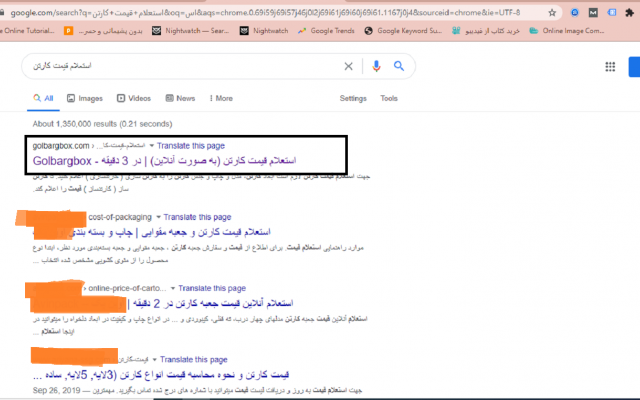Screen dimensions: 640x400
Task: Open the 'خرید کتاب از فیدیبو' bookmark
Action: coord(486,31)
